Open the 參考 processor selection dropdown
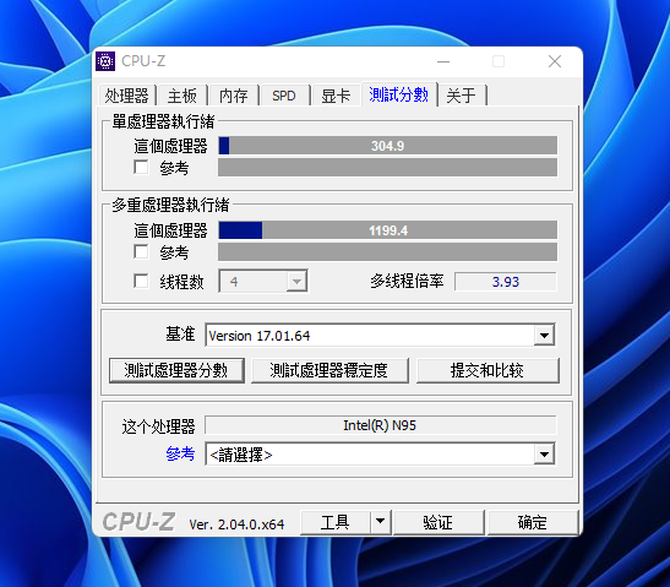This screenshot has width=670, height=587. coord(544,455)
